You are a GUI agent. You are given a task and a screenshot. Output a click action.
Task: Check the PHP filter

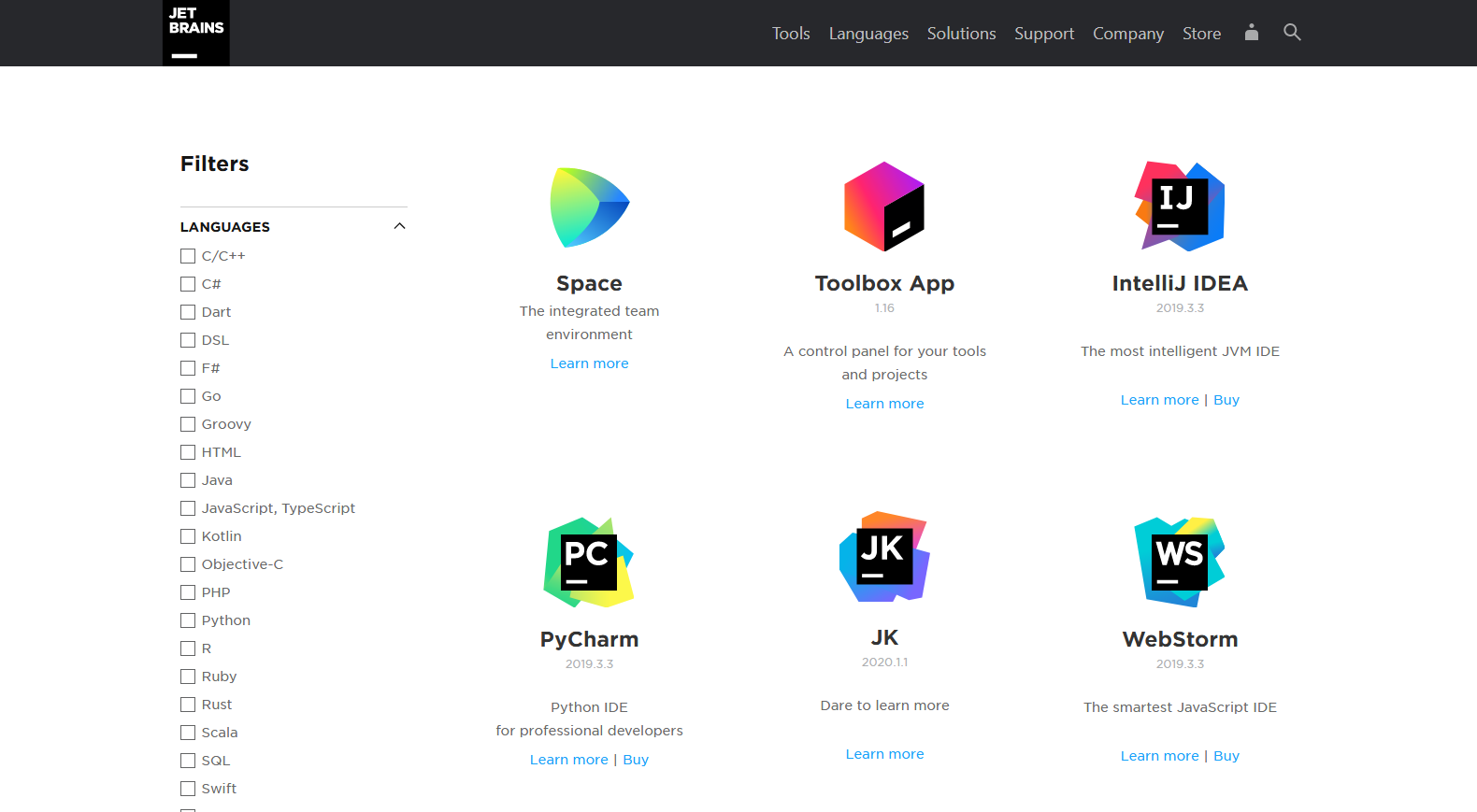(188, 592)
